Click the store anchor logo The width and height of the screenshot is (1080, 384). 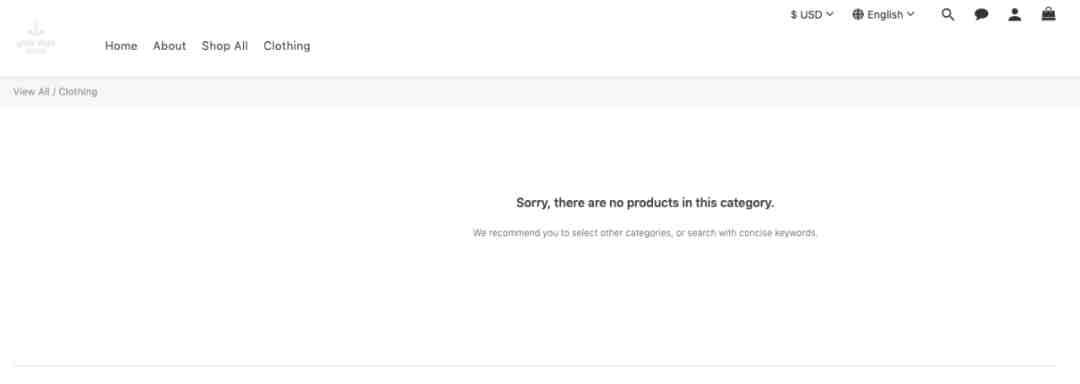point(36,38)
